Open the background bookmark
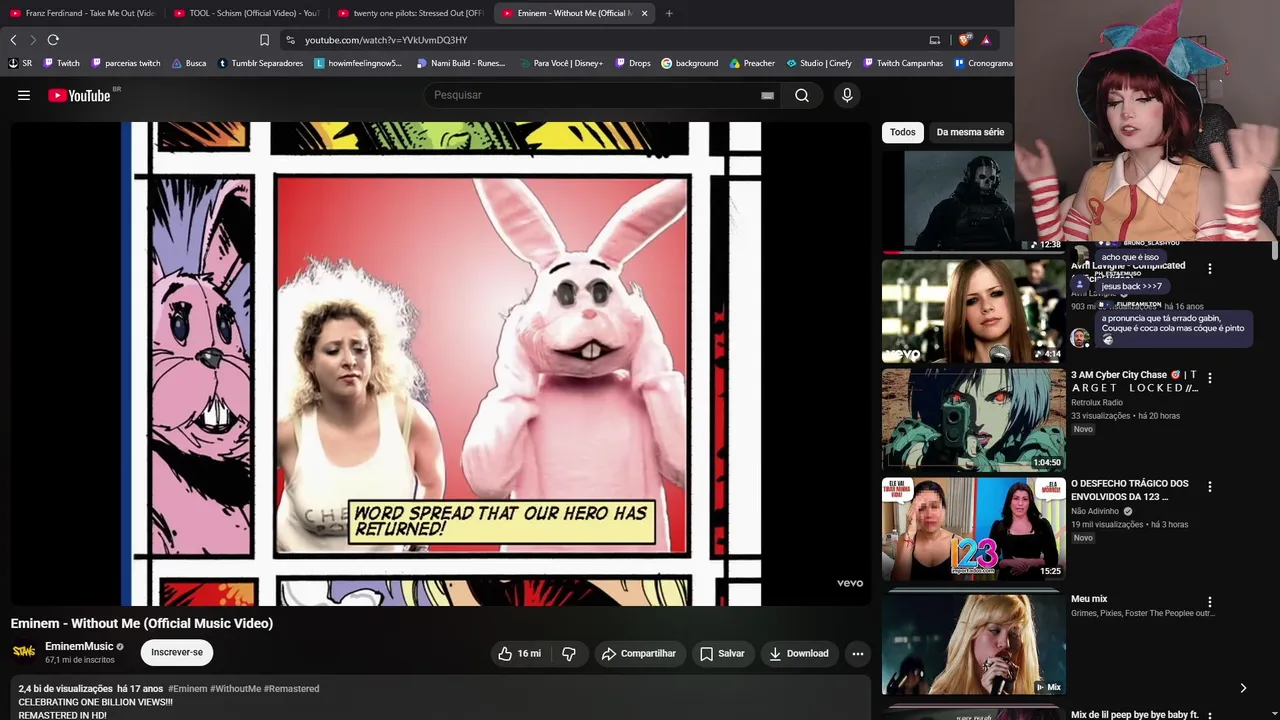1280x720 pixels. coord(690,63)
